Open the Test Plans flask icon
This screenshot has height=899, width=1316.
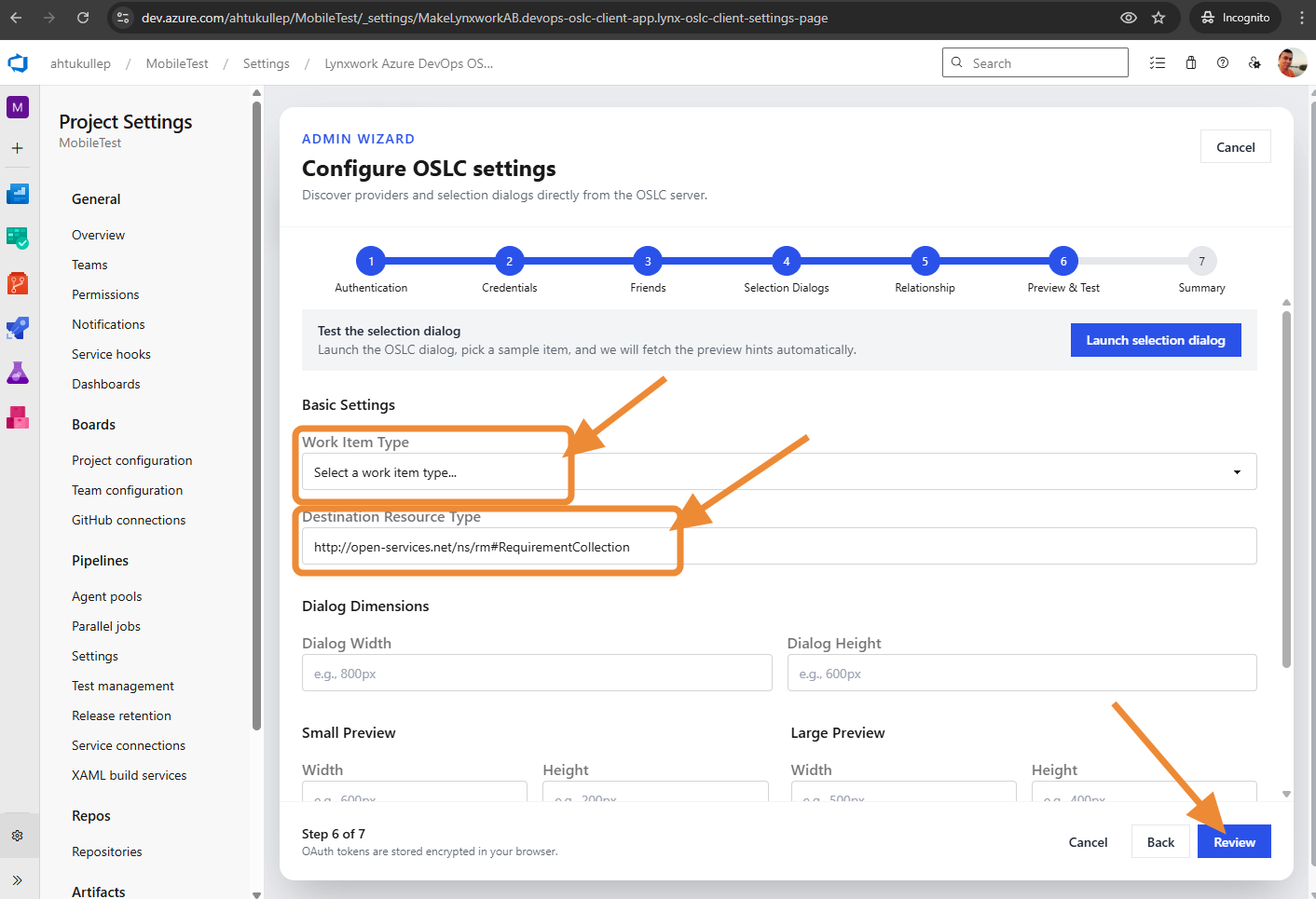tap(18, 373)
